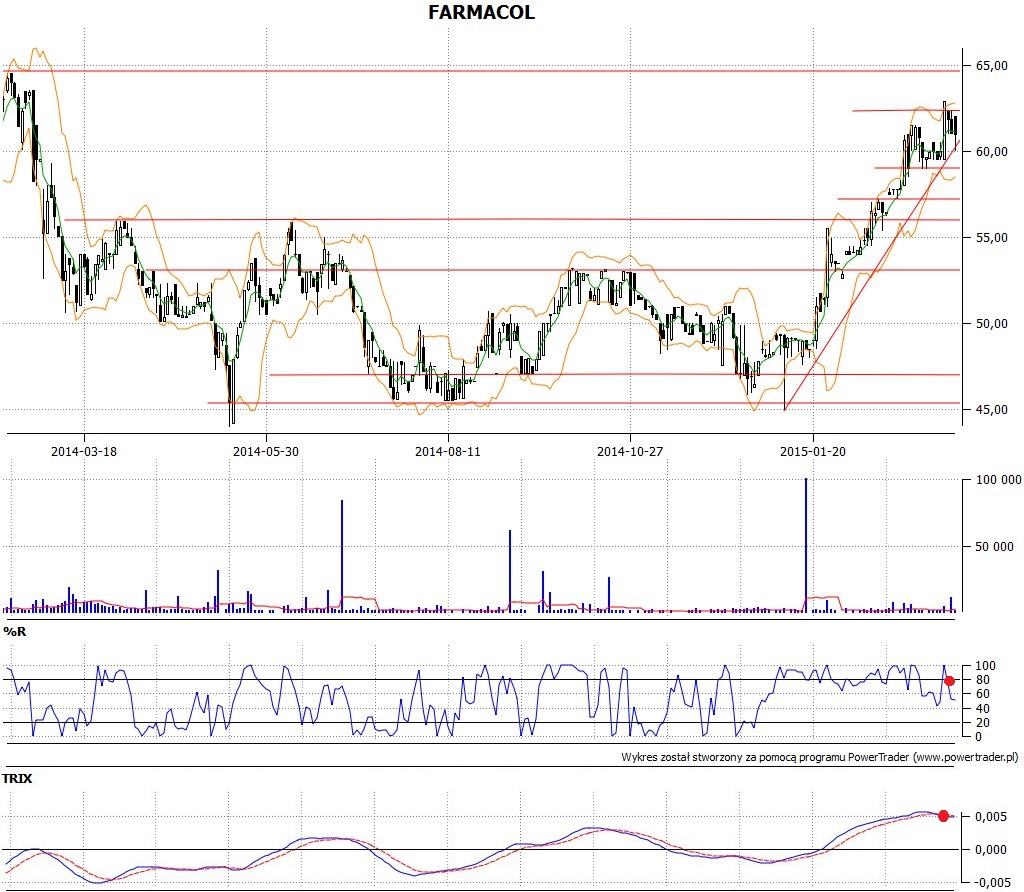Click the 50,00 price axis label
Screen dimensions: 1024x892
pos(991,324)
